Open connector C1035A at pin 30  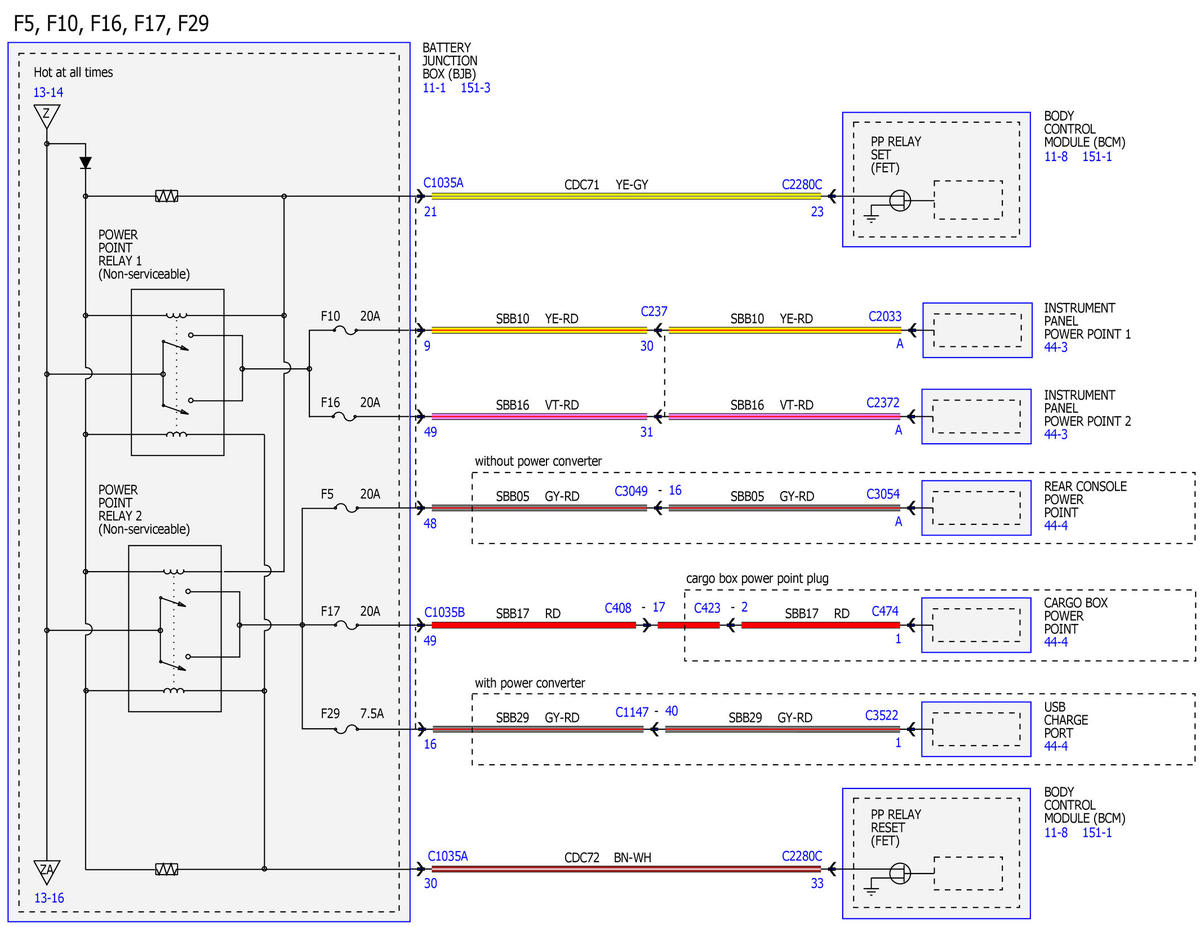(448, 857)
